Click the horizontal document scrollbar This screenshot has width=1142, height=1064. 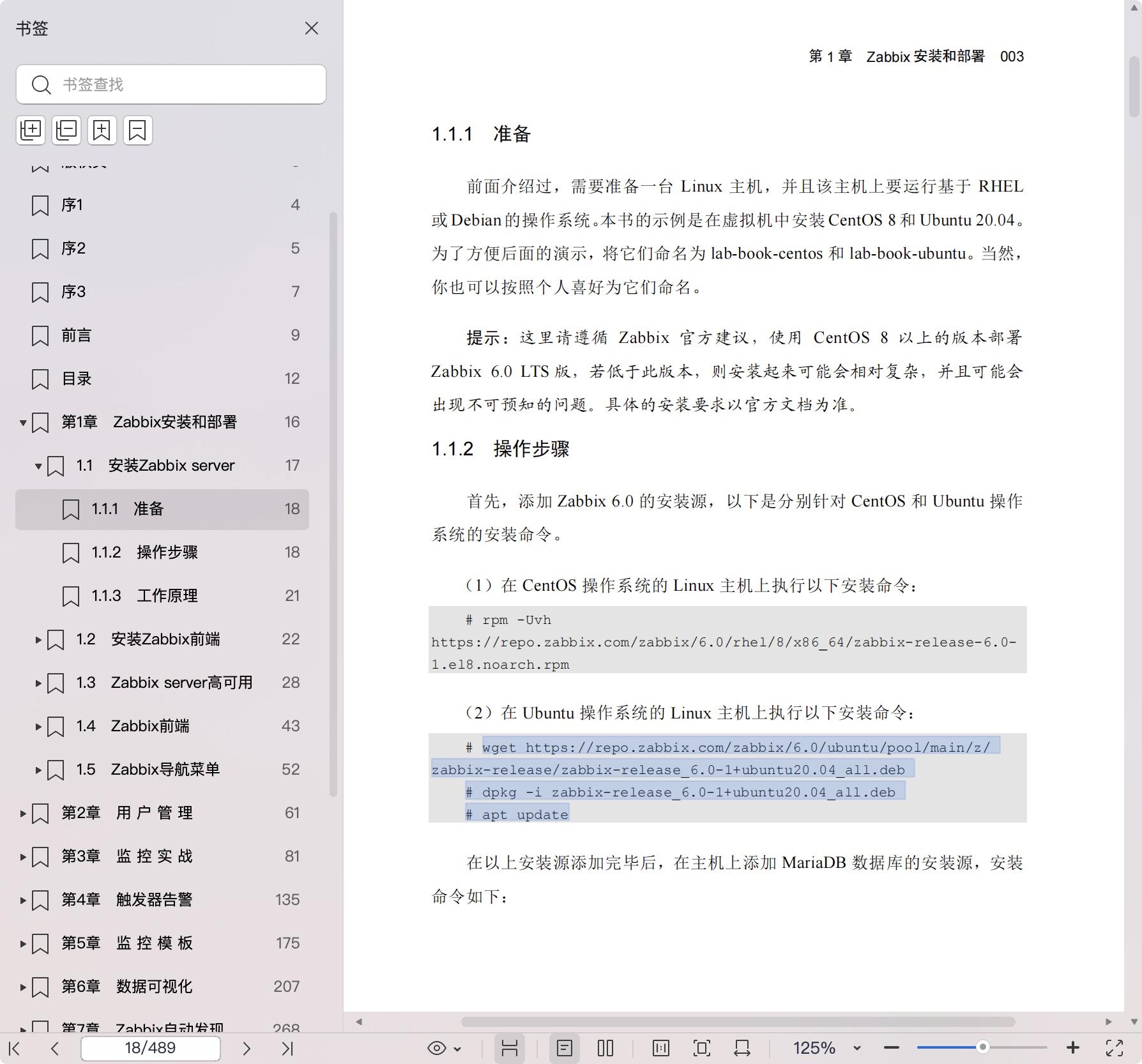pyautogui.click(x=738, y=1022)
